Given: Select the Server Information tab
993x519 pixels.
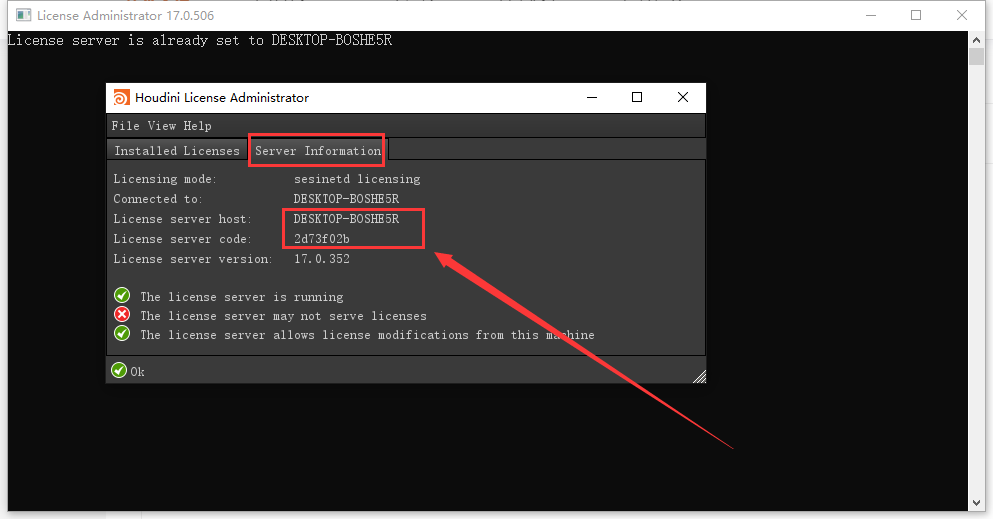Looking at the screenshot, I should (x=318, y=151).
